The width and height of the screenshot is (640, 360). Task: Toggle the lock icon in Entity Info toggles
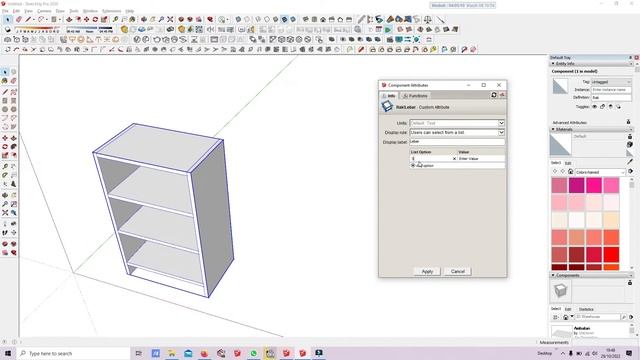[x=602, y=107]
